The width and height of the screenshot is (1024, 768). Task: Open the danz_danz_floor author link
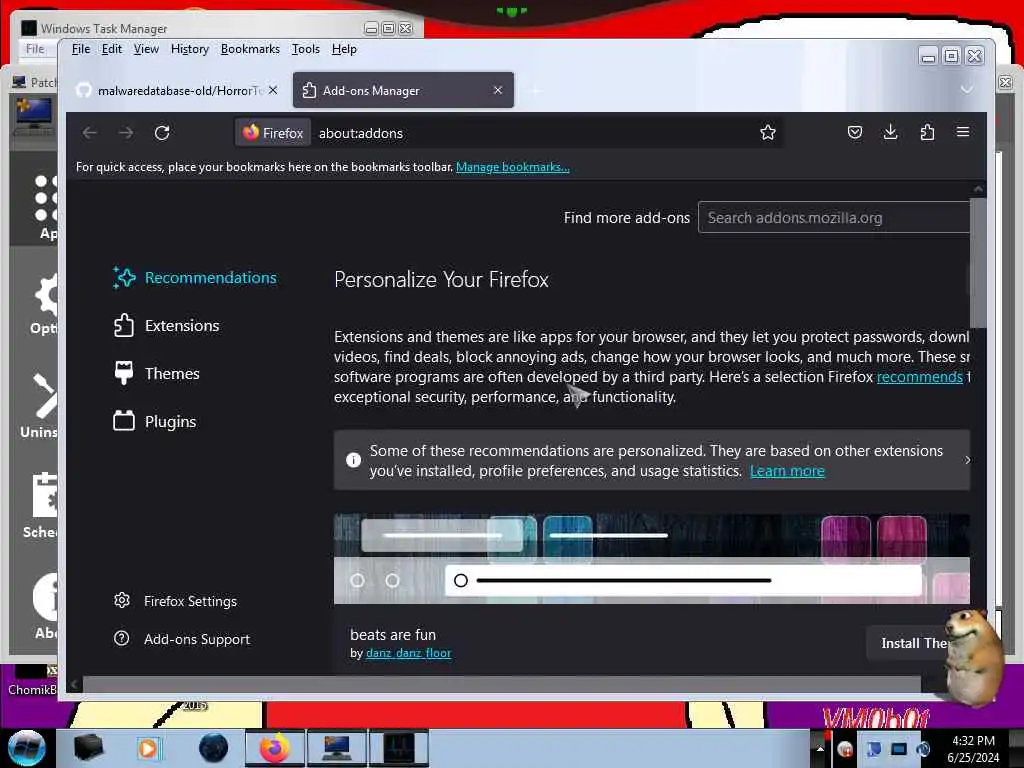click(x=408, y=653)
